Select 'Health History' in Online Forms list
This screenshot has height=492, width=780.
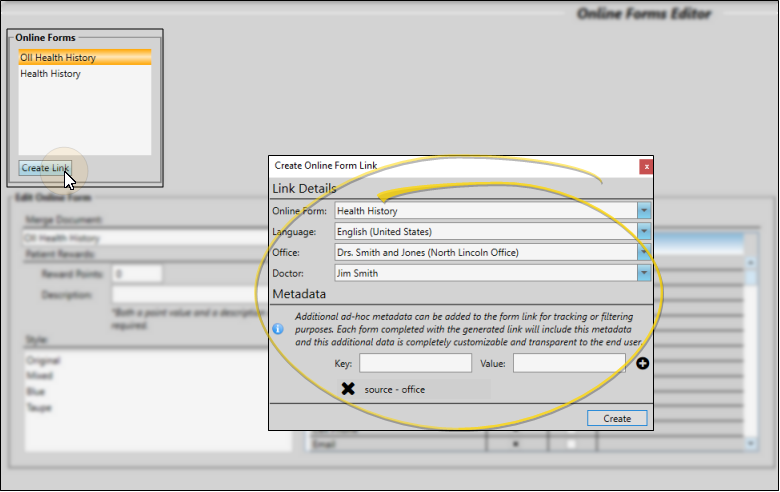(x=84, y=74)
